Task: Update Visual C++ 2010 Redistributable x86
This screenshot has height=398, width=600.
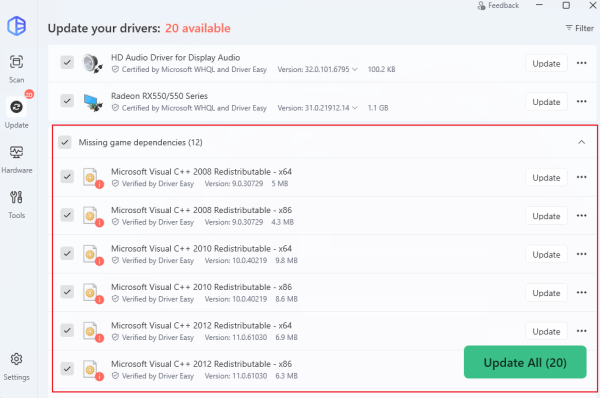Action: click(x=546, y=293)
